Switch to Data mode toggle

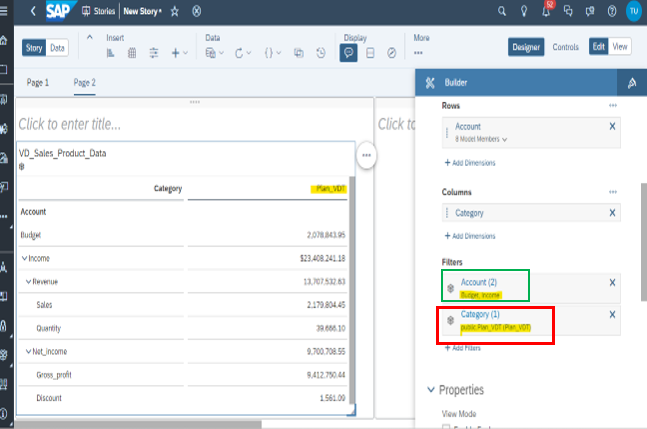click(x=58, y=48)
